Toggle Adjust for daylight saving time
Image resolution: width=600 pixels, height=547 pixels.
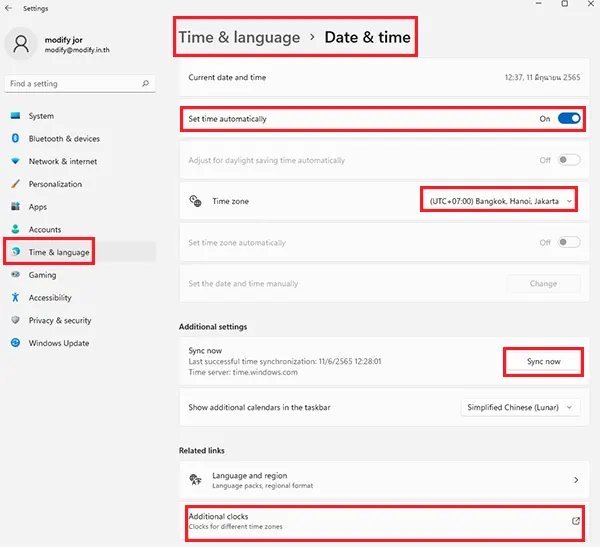[568, 160]
